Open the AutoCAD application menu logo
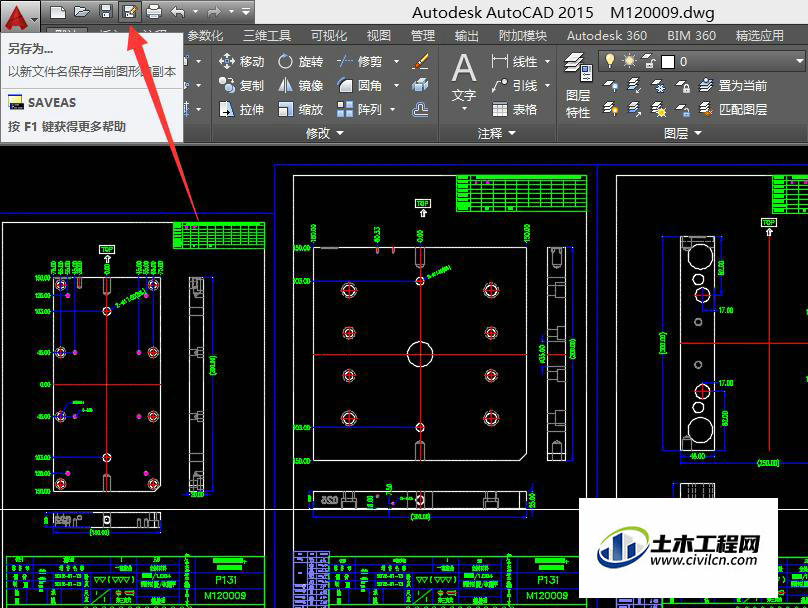This screenshot has width=808, height=608. tap(19, 16)
